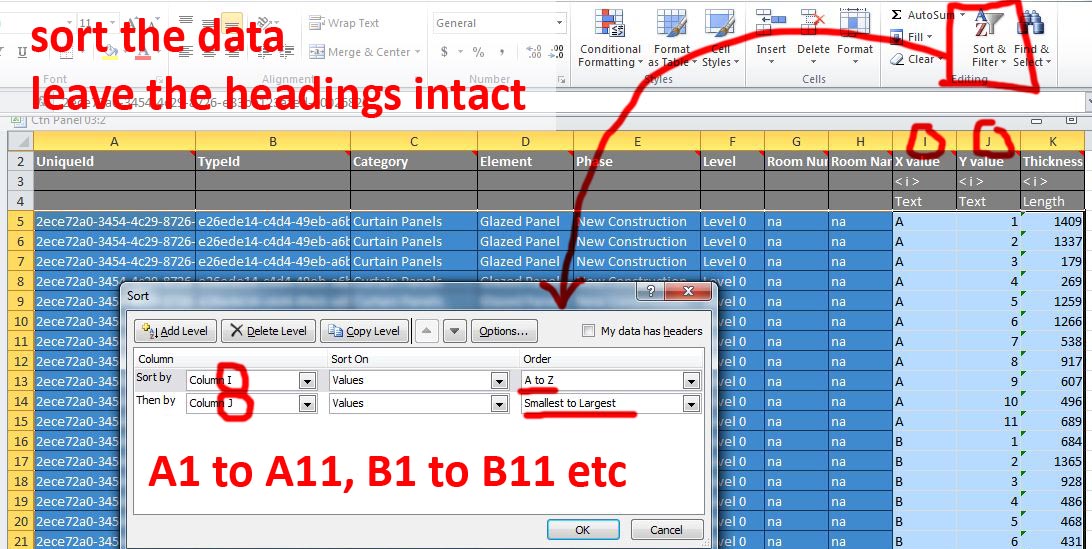Click cell containing 1409

point(1052,222)
